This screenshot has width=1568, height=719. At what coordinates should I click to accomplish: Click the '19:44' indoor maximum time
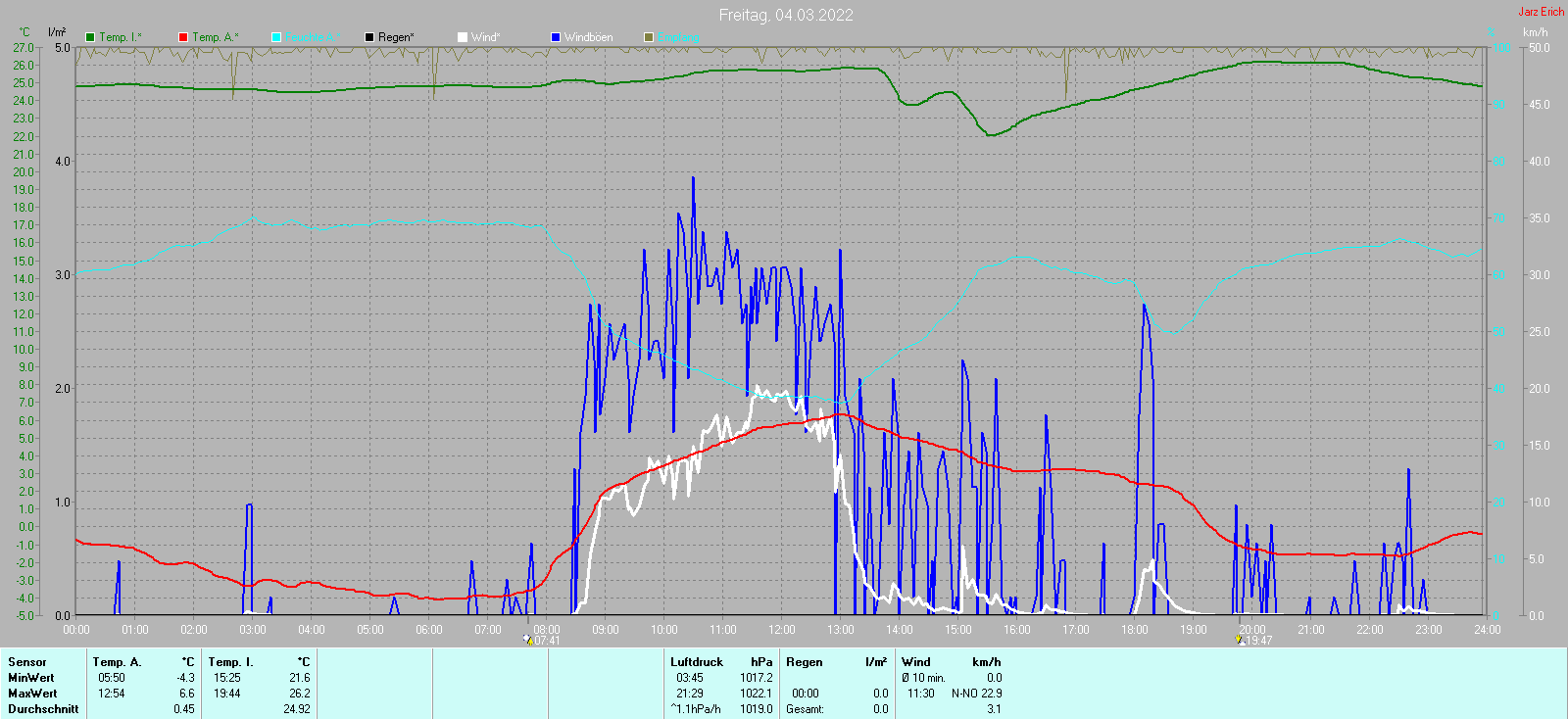pyautogui.click(x=227, y=694)
